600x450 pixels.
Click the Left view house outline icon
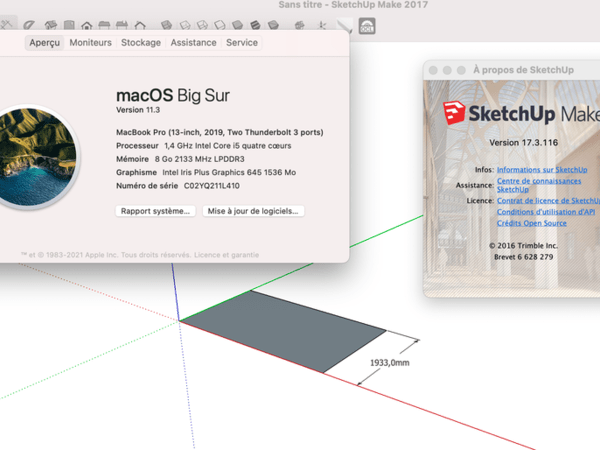point(142,23)
